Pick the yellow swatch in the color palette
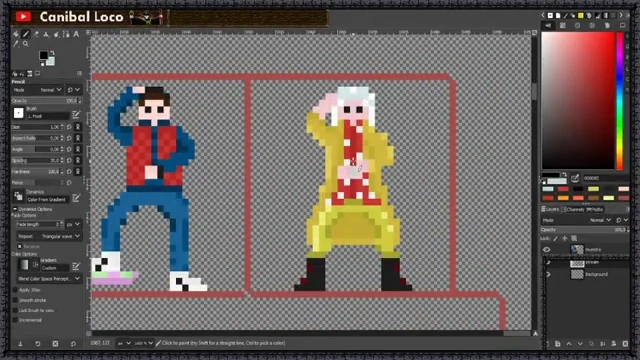Viewport: 640px width, 360px height. click(593, 189)
